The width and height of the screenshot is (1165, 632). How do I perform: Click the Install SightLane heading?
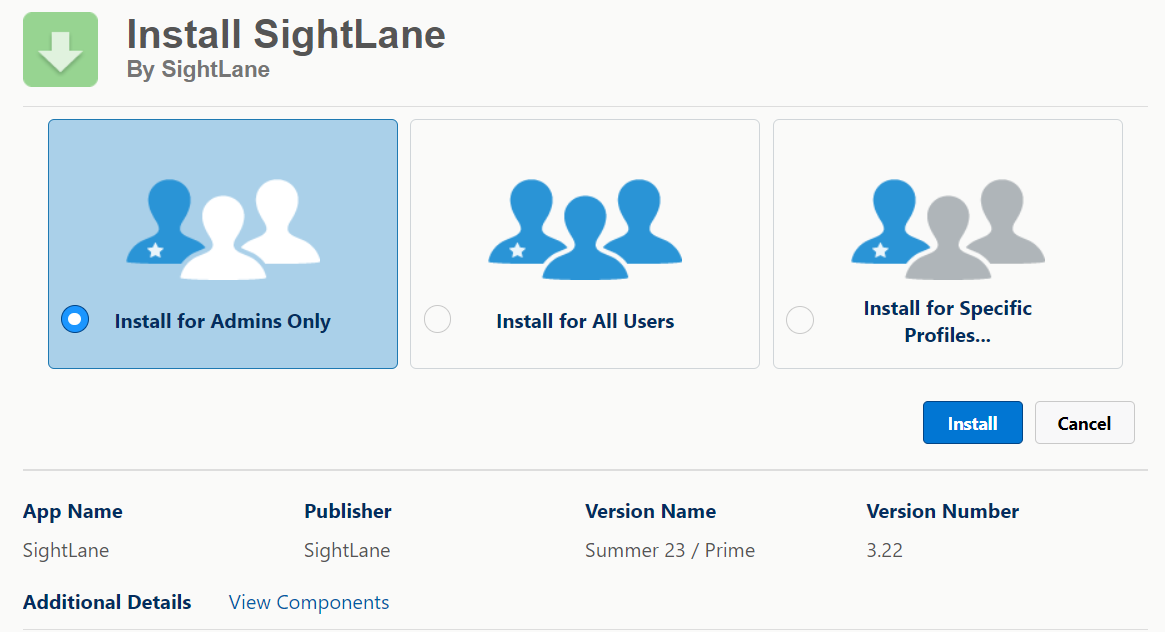pyautogui.click(x=286, y=34)
